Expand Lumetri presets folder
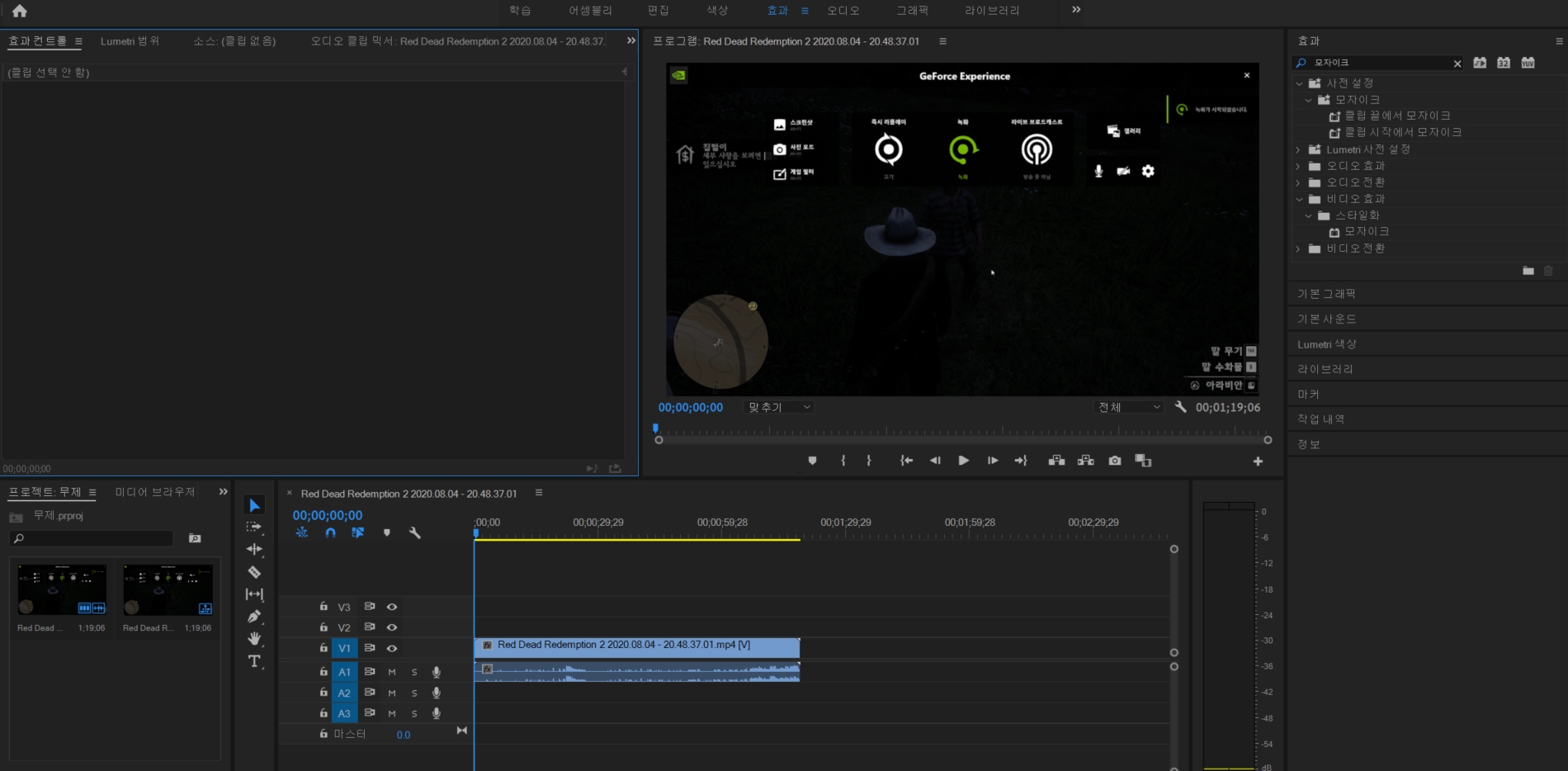The height and width of the screenshot is (771, 1568). (x=1299, y=149)
